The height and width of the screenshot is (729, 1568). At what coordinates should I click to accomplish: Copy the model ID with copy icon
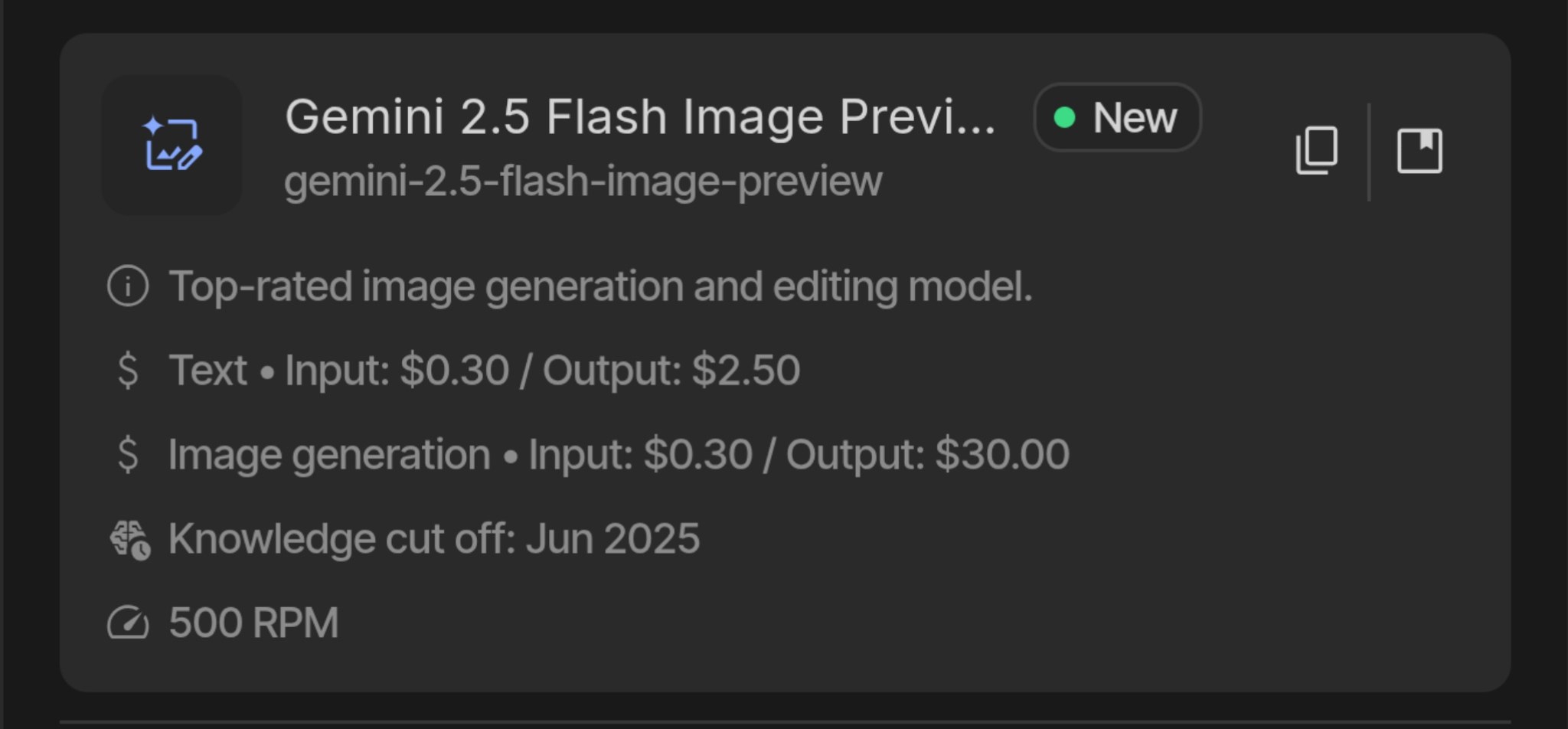1316,151
